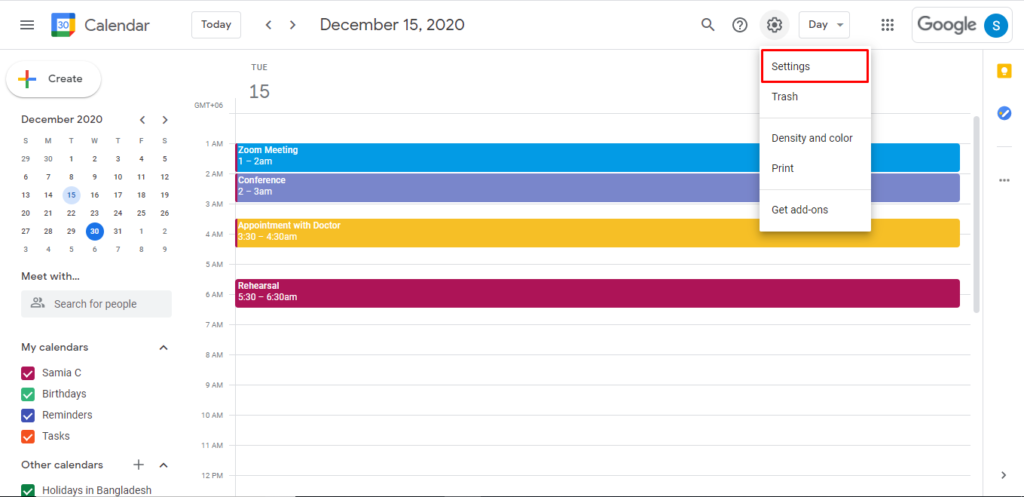Viewport: 1024px width, 497px height.
Task: Open the Rehearsal event block
Action: coord(597,293)
